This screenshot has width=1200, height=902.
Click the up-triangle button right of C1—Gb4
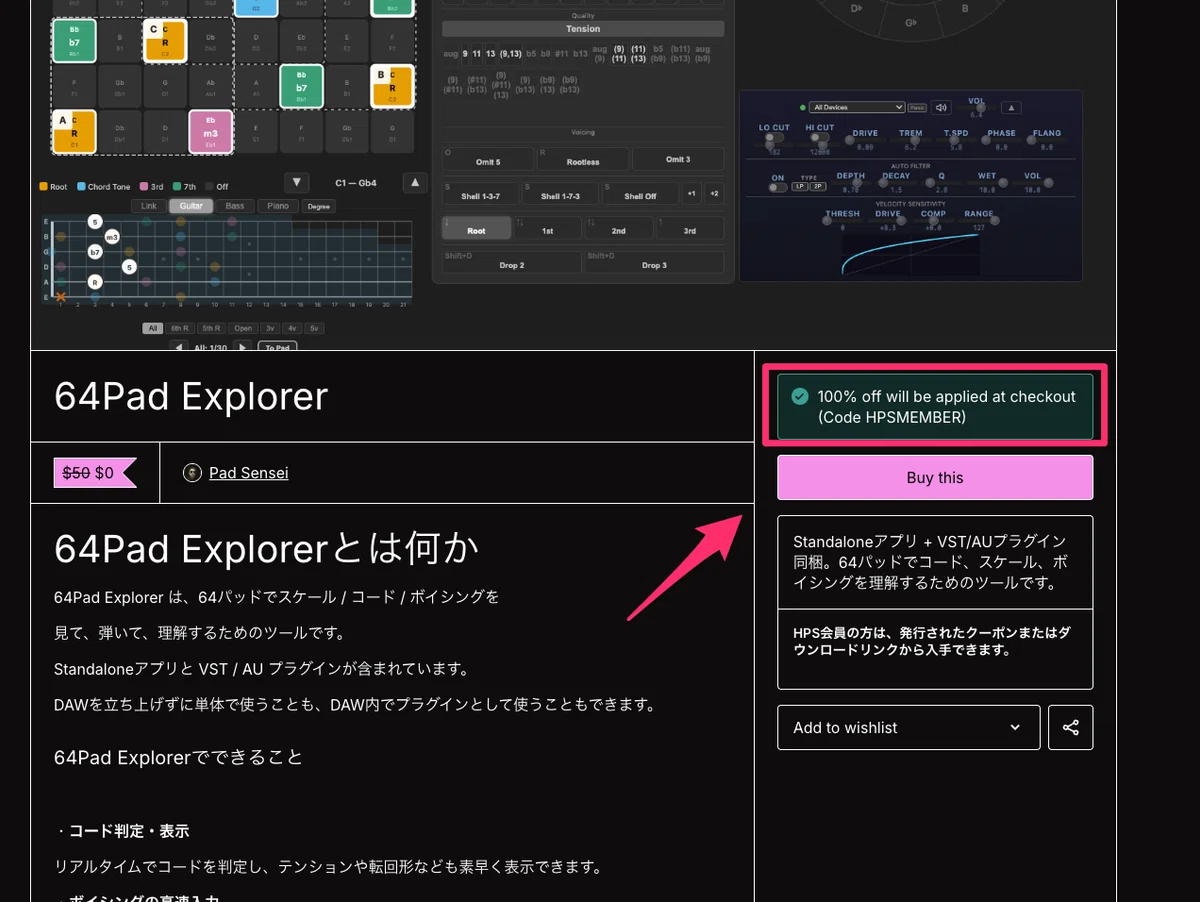(415, 182)
